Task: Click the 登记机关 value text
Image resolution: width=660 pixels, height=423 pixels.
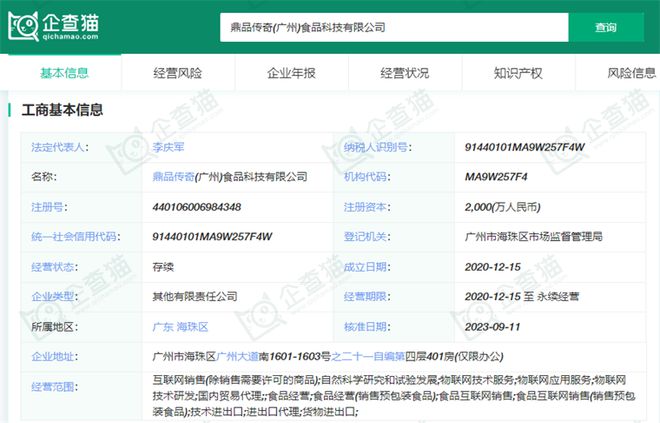Action: coord(533,236)
